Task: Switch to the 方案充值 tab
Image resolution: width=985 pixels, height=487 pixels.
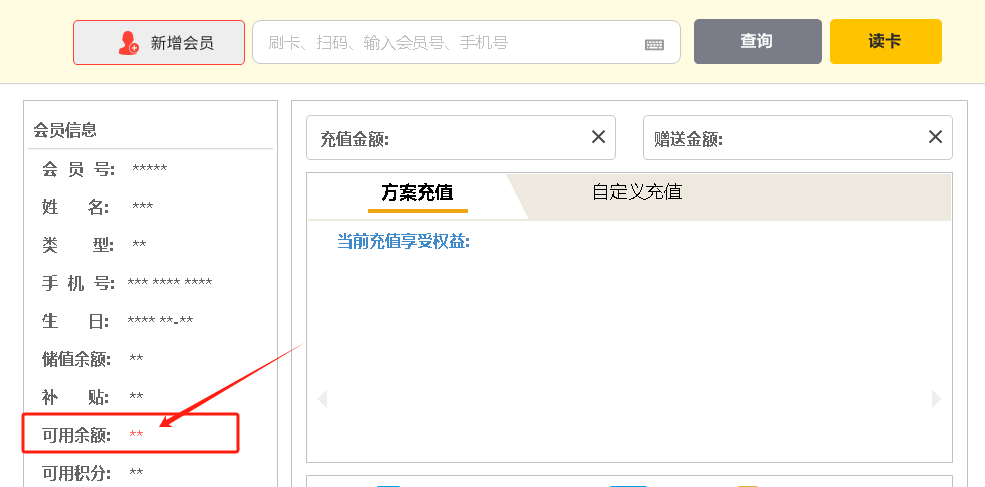Action: (x=417, y=192)
